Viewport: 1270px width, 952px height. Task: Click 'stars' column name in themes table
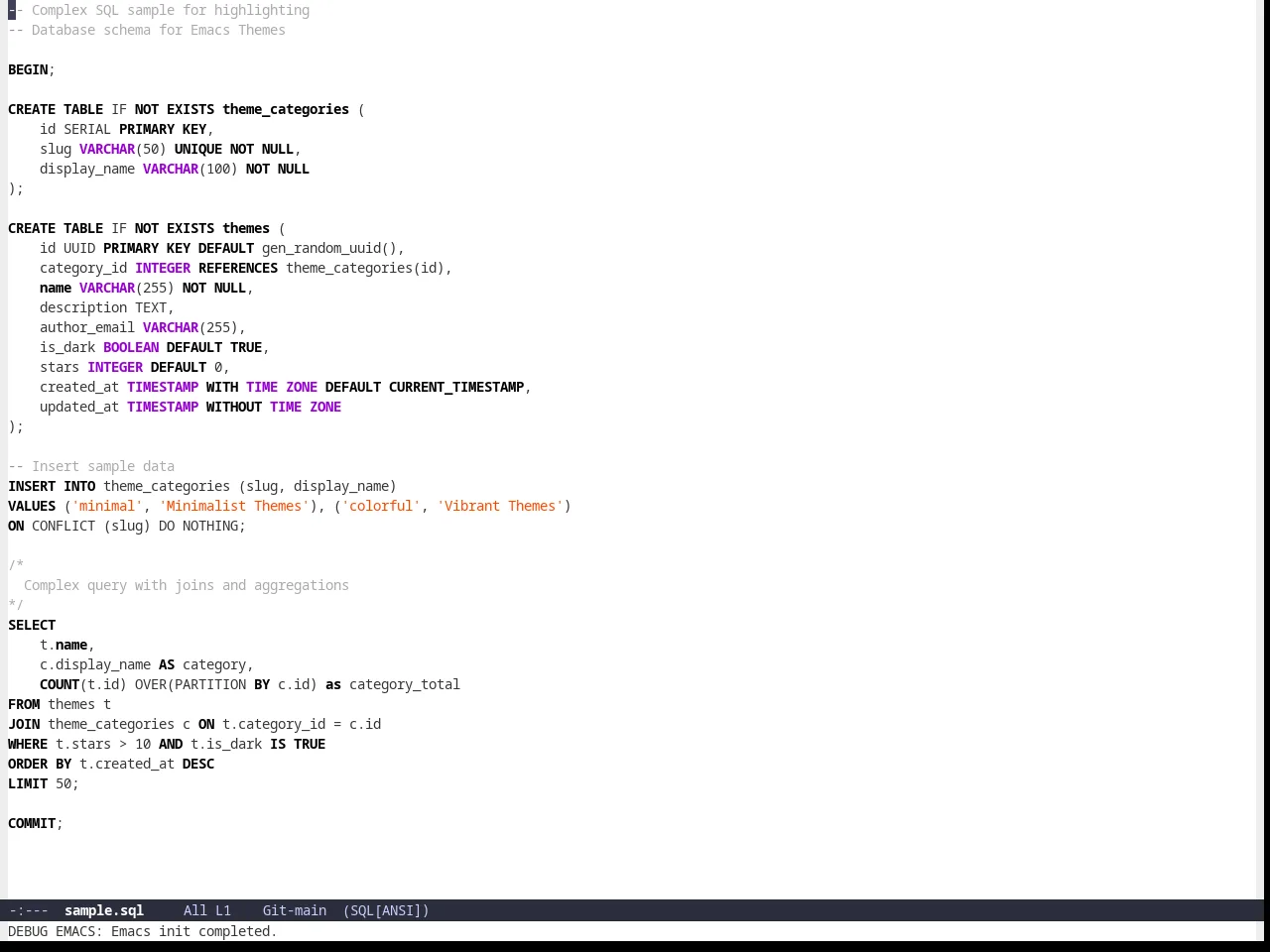(x=60, y=367)
